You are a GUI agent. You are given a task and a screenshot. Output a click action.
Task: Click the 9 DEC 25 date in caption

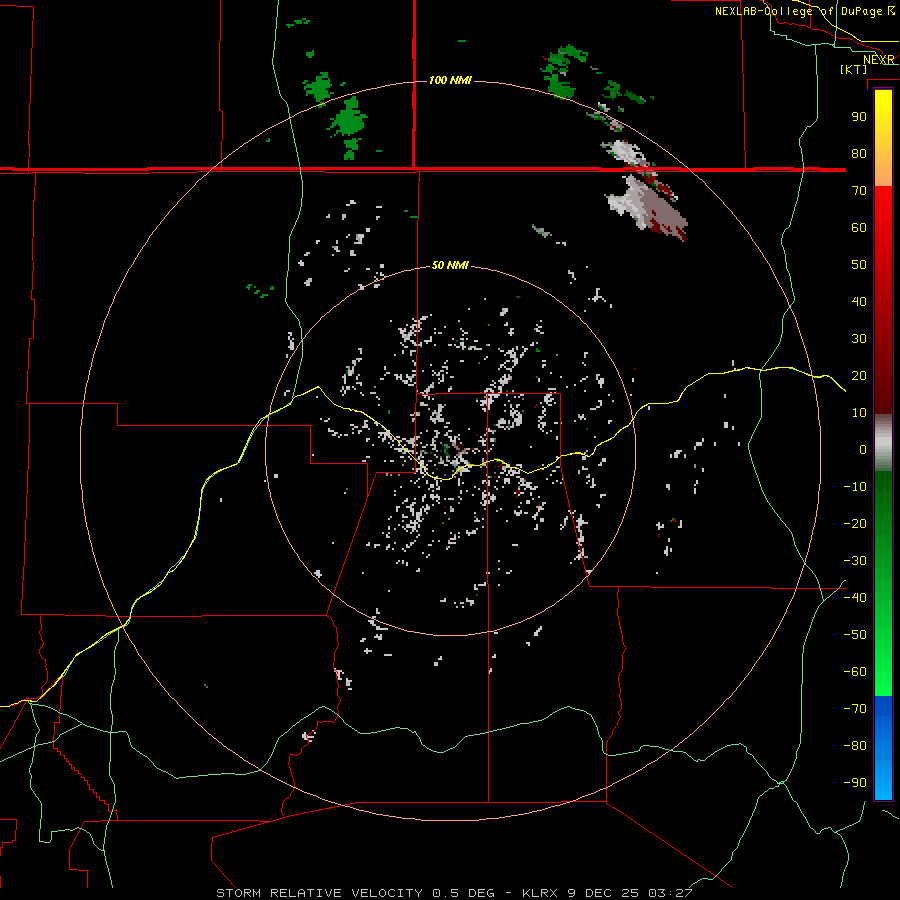[603, 893]
